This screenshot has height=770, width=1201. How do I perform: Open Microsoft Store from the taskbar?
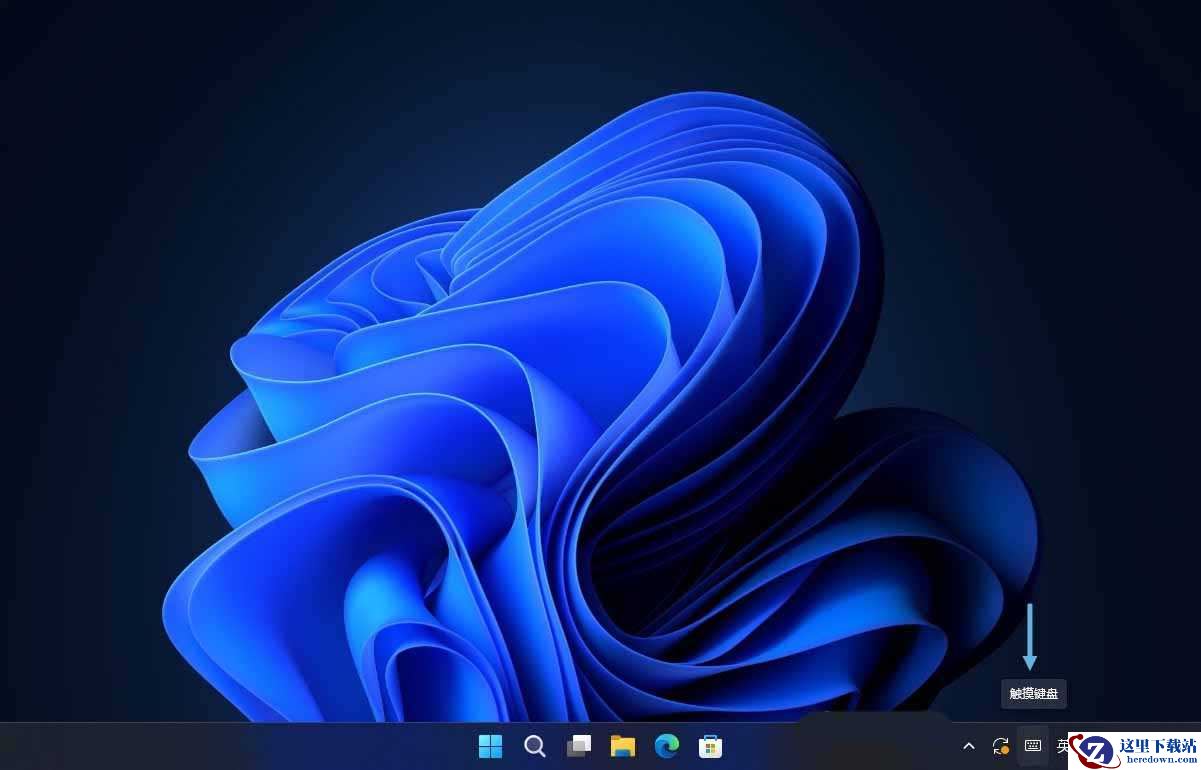pyautogui.click(x=710, y=746)
